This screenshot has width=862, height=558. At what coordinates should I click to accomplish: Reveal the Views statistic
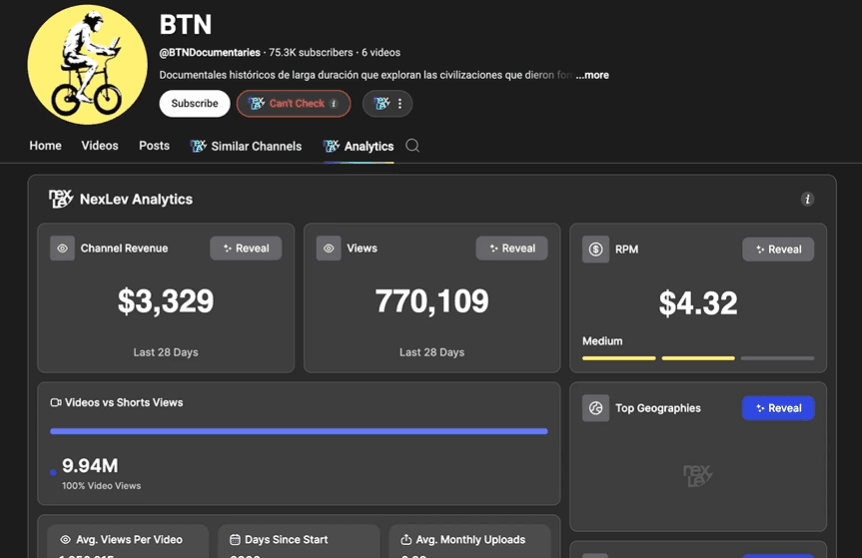click(x=512, y=248)
